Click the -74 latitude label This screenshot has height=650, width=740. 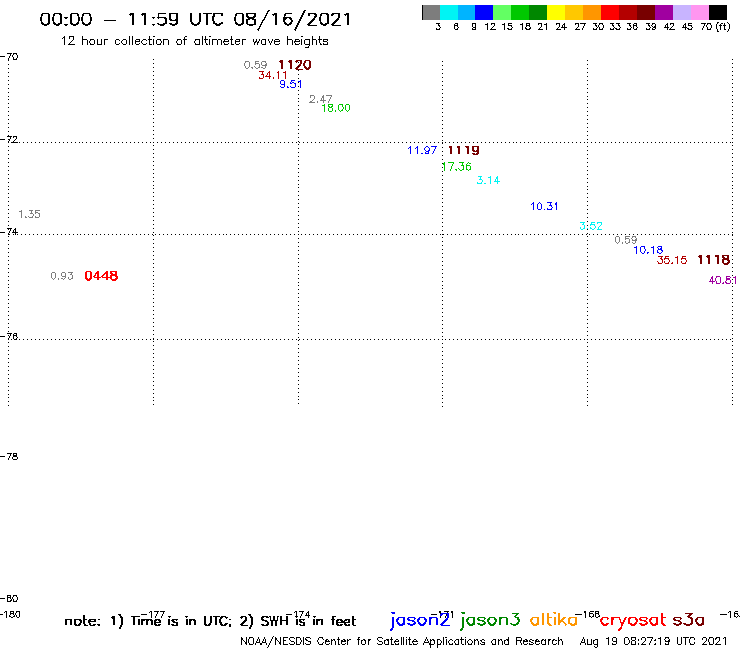coord(9,232)
